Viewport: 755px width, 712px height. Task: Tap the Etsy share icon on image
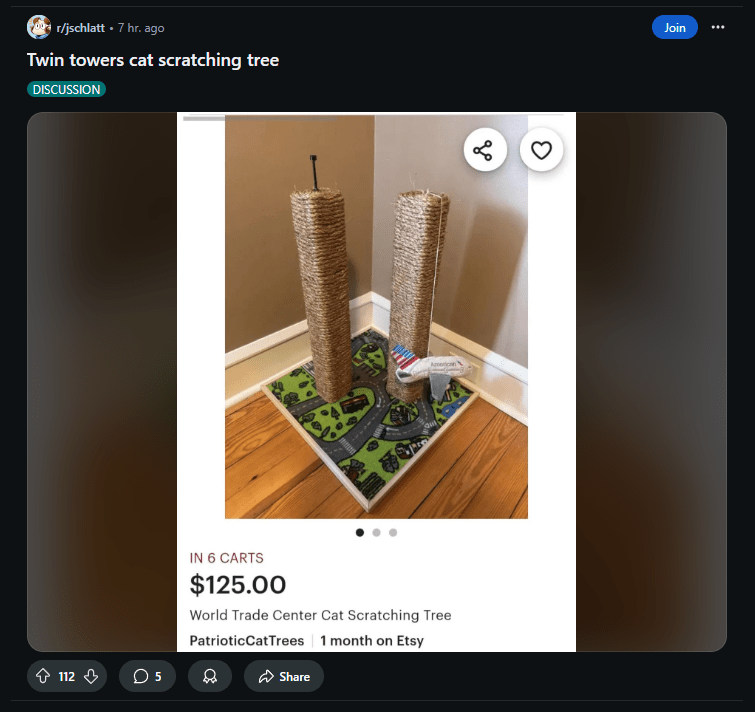coord(484,150)
